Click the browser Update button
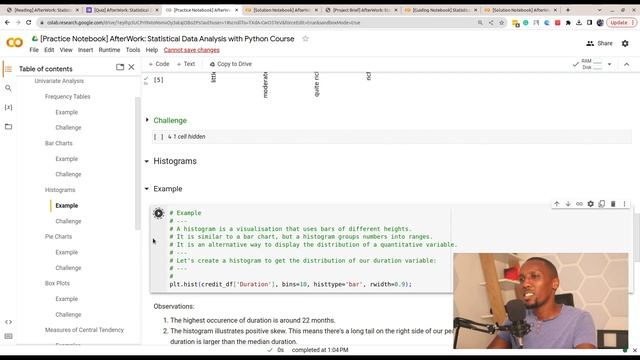The height and width of the screenshot is (360, 640). pos(621,23)
